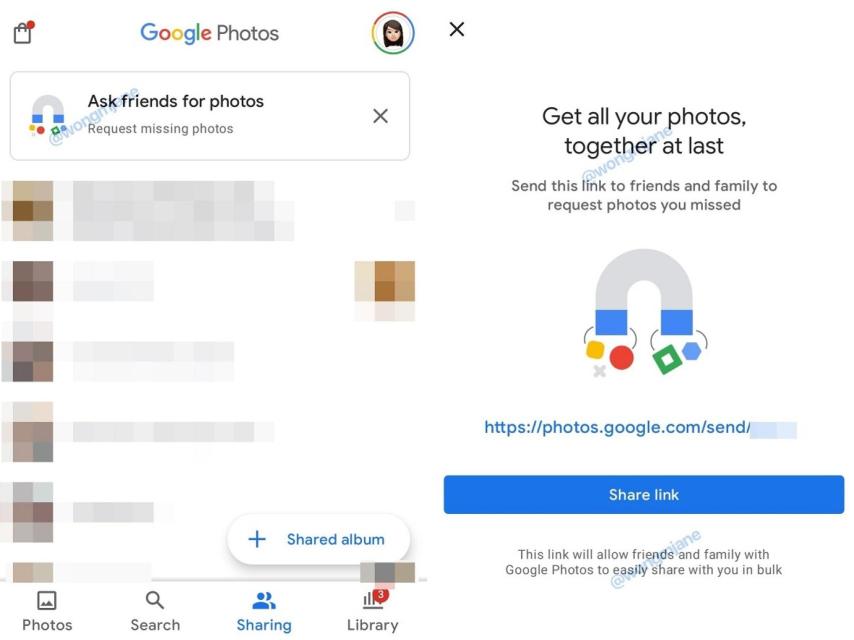Click the large magnet illustration
Screen dimensions: 854x640
pyautogui.click(x=645, y=312)
